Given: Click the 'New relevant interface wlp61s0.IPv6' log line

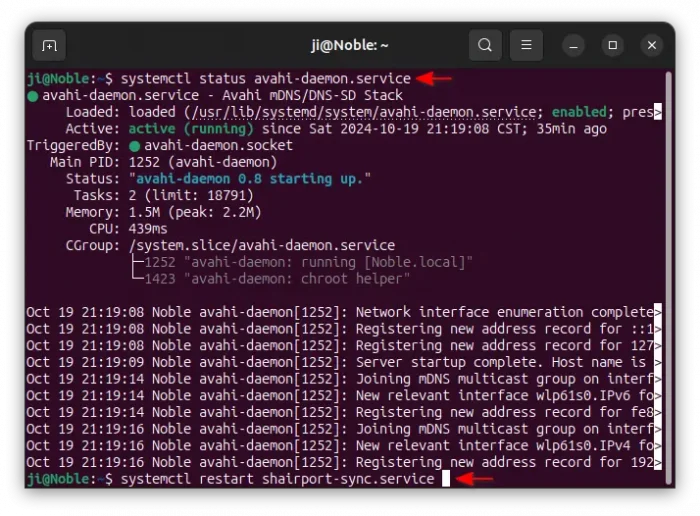Looking at the screenshot, I should coord(344,395).
